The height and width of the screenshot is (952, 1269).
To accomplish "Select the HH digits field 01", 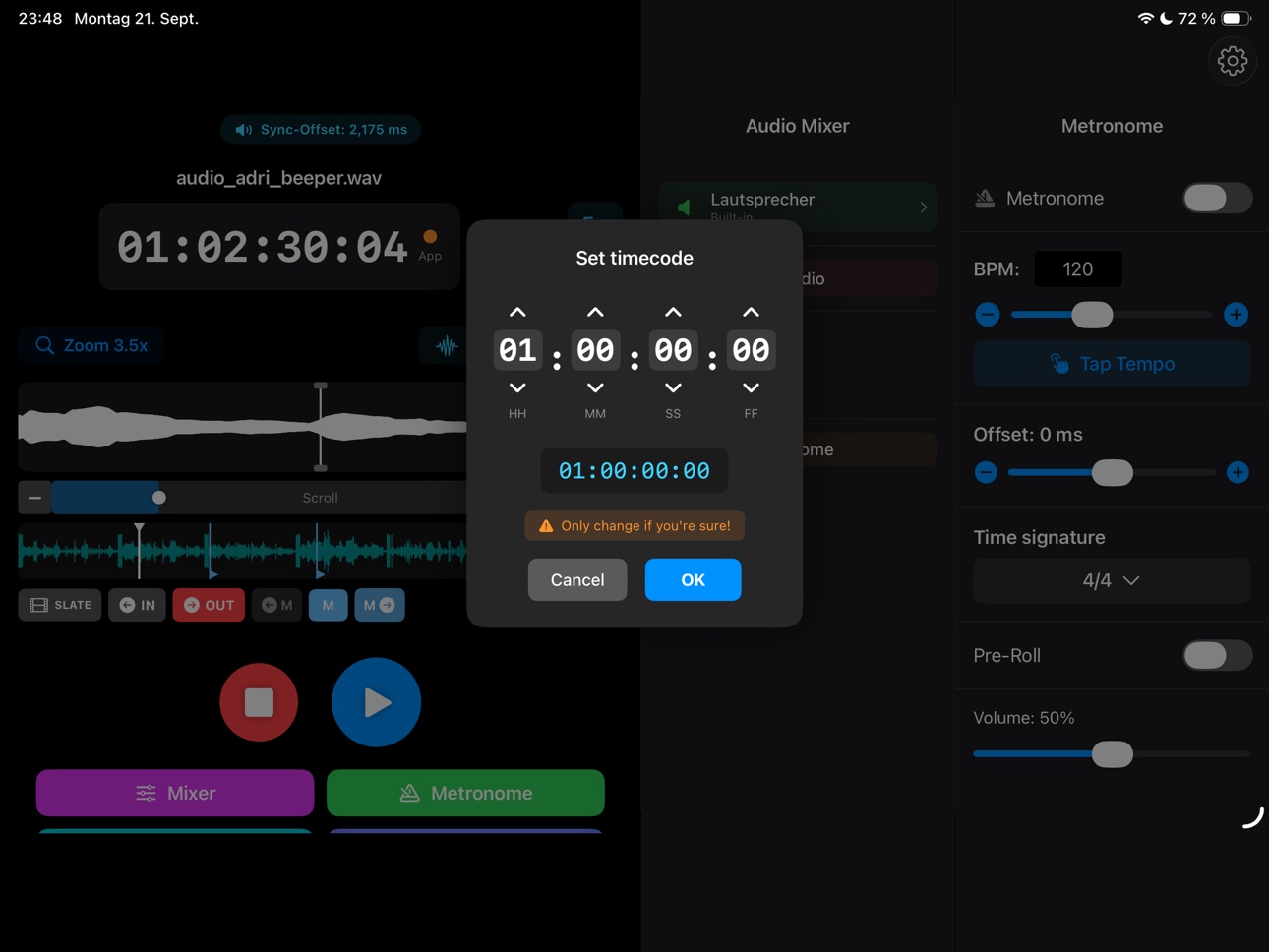I will (517, 350).
